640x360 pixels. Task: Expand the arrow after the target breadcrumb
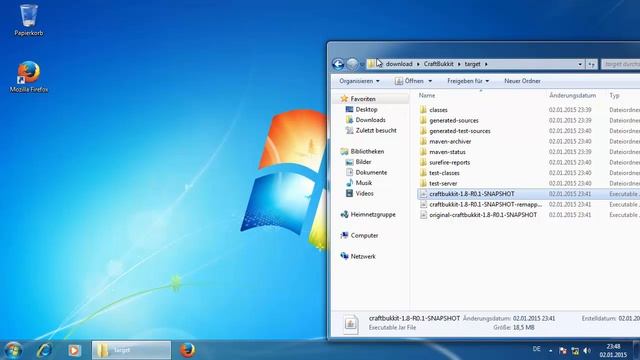pos(486,64)
